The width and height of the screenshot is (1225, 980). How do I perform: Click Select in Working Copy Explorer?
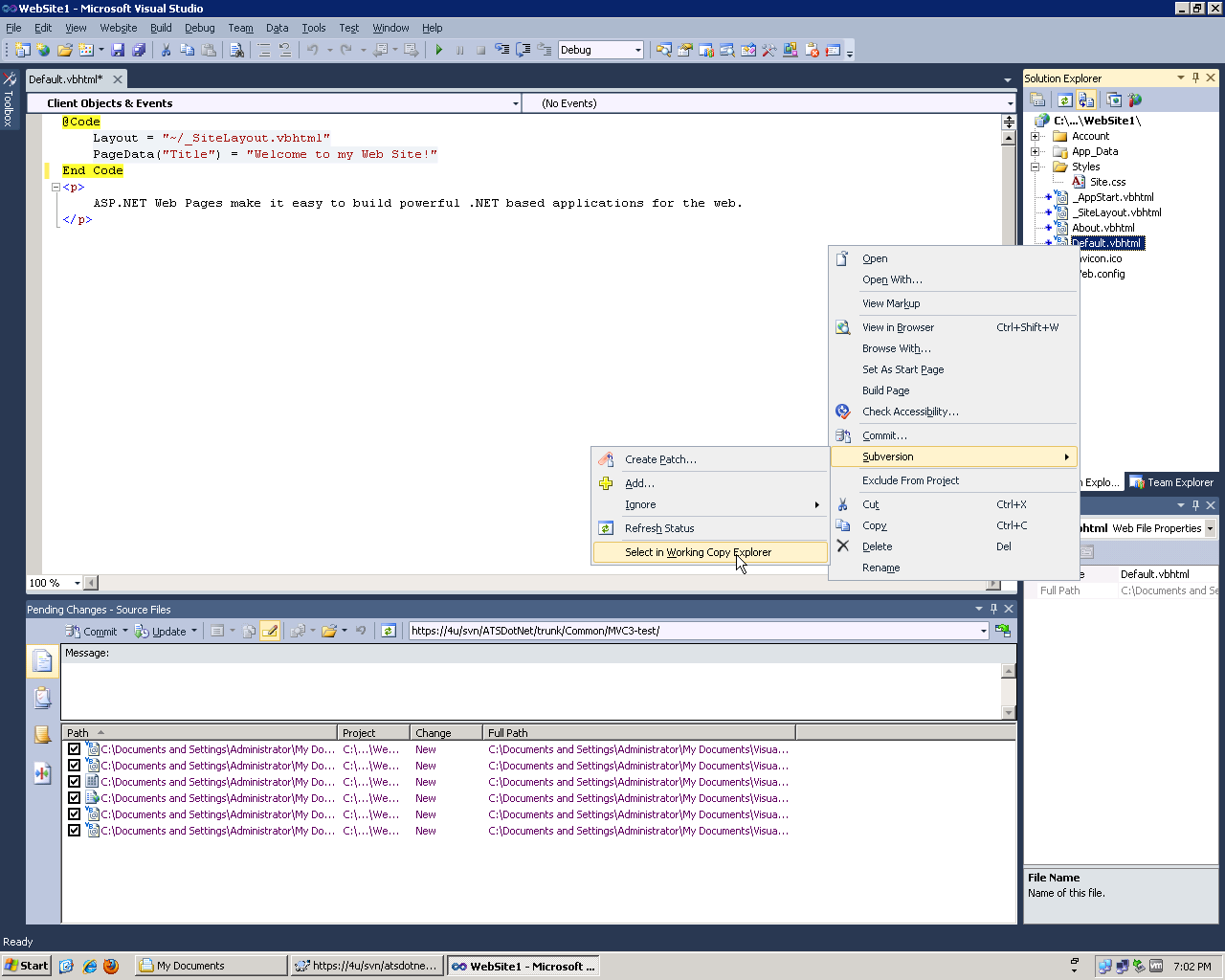tap(710, 552)
